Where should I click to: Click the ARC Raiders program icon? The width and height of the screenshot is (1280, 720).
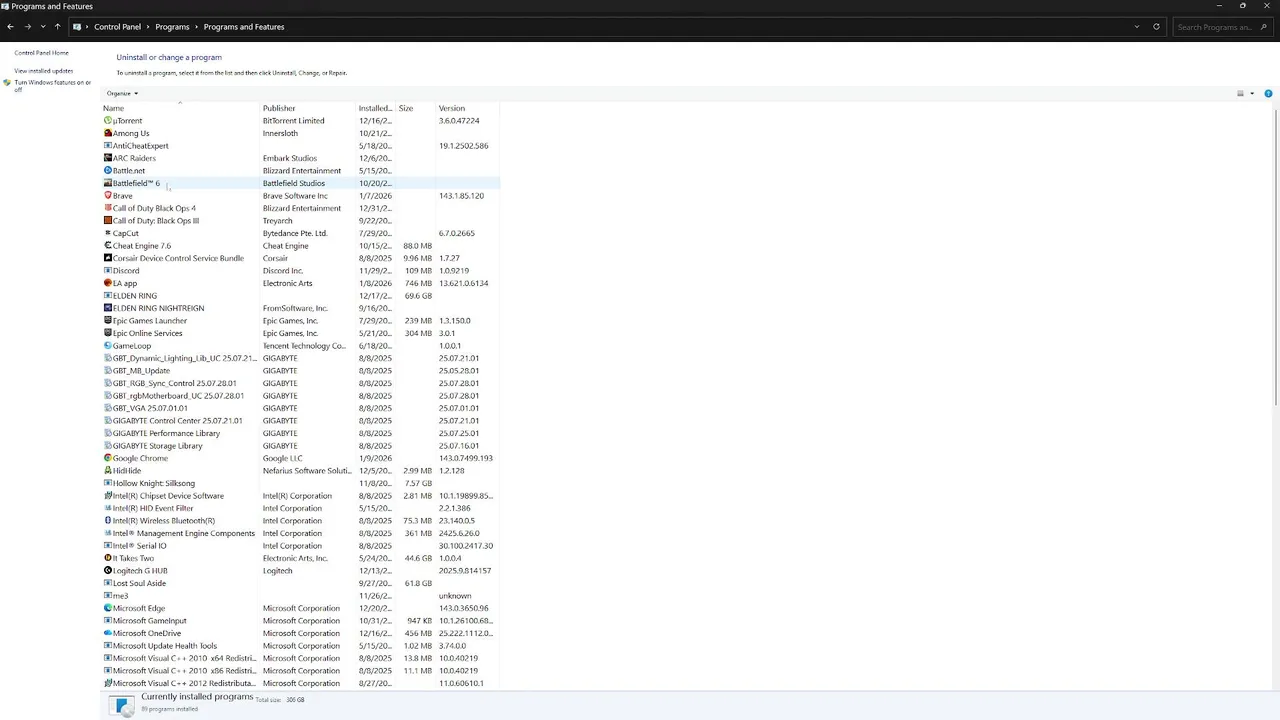[x=108, y=158]
